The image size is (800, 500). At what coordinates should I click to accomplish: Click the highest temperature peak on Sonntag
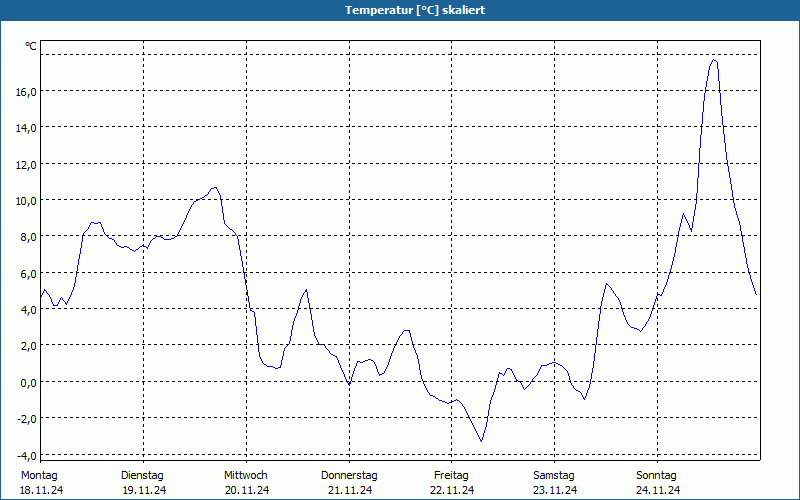click(x=714, y=60)
